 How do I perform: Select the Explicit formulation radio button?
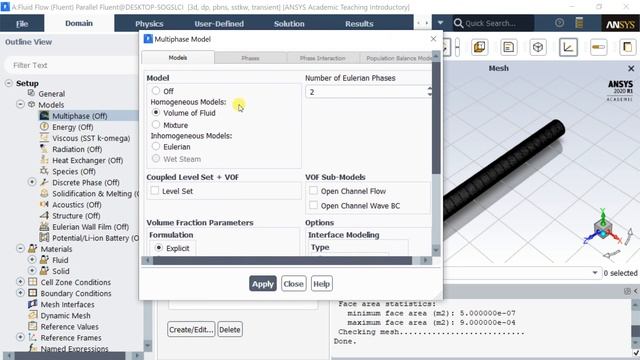159,248
